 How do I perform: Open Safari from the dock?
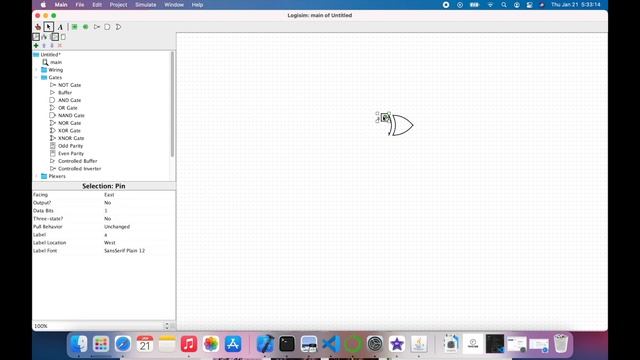pyautogui.click(x=122, y=344)
